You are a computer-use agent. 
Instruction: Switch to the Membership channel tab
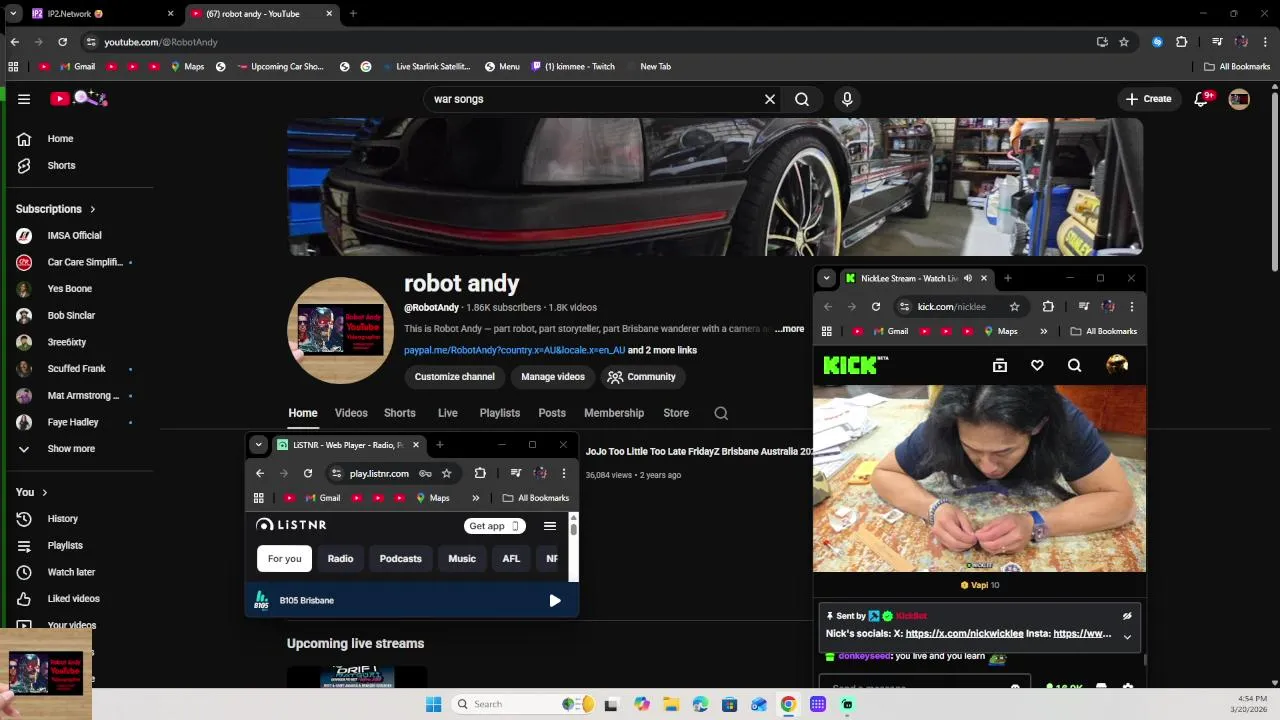coord(614,413)
